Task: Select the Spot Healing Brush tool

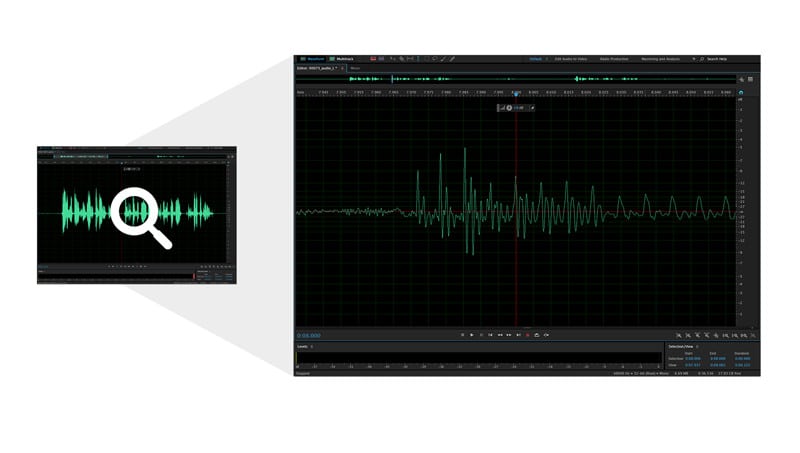Action: (x=452, y=59)
